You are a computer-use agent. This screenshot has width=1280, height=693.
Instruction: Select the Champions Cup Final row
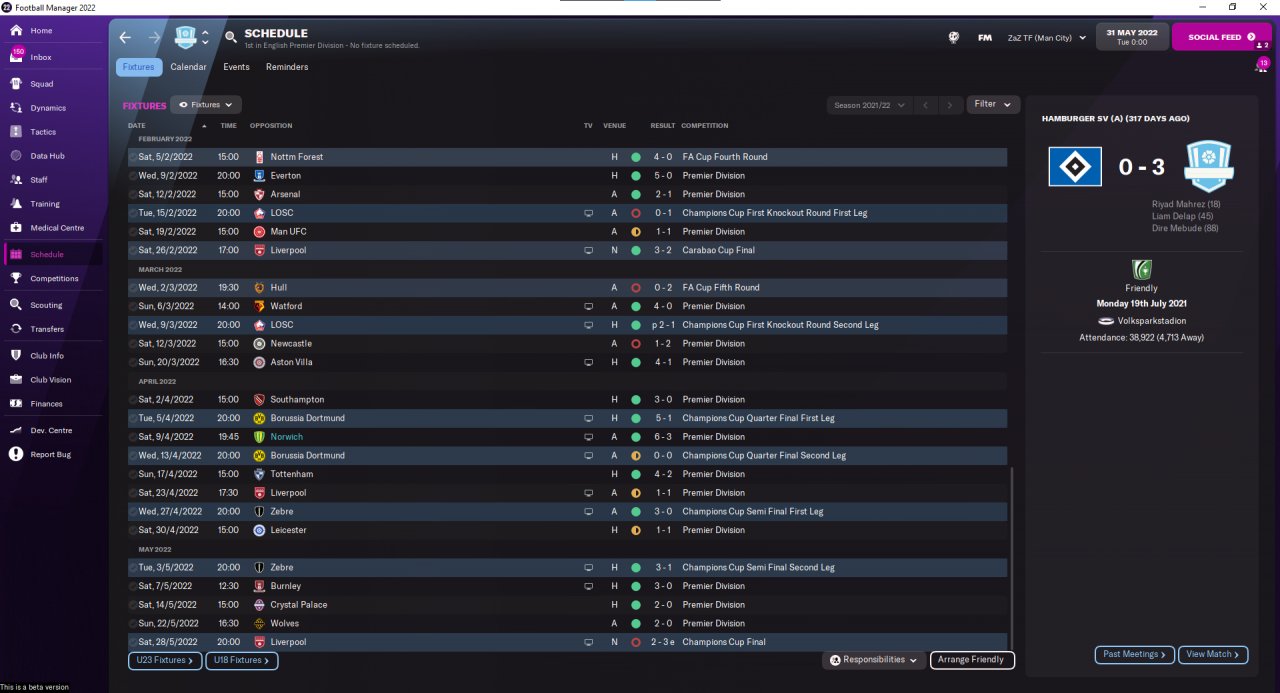pyautogui.click(x=567, y=642)
